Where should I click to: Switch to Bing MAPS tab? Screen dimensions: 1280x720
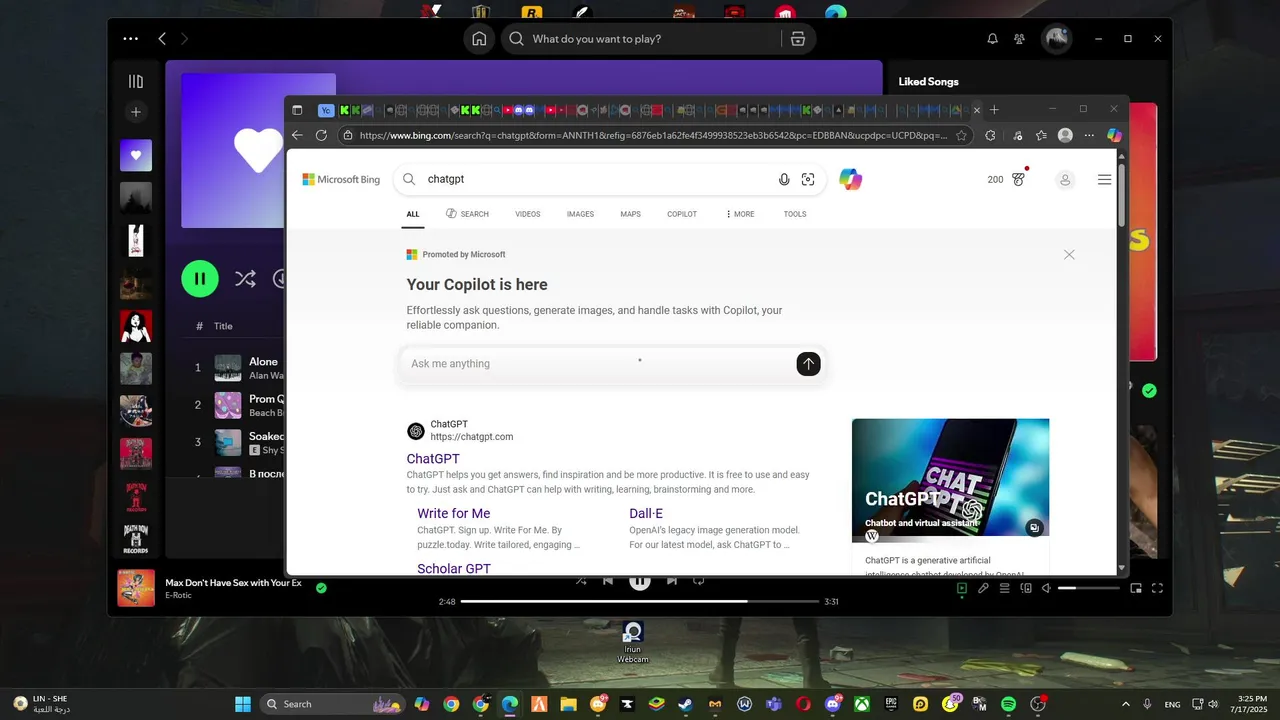[630, 214]
